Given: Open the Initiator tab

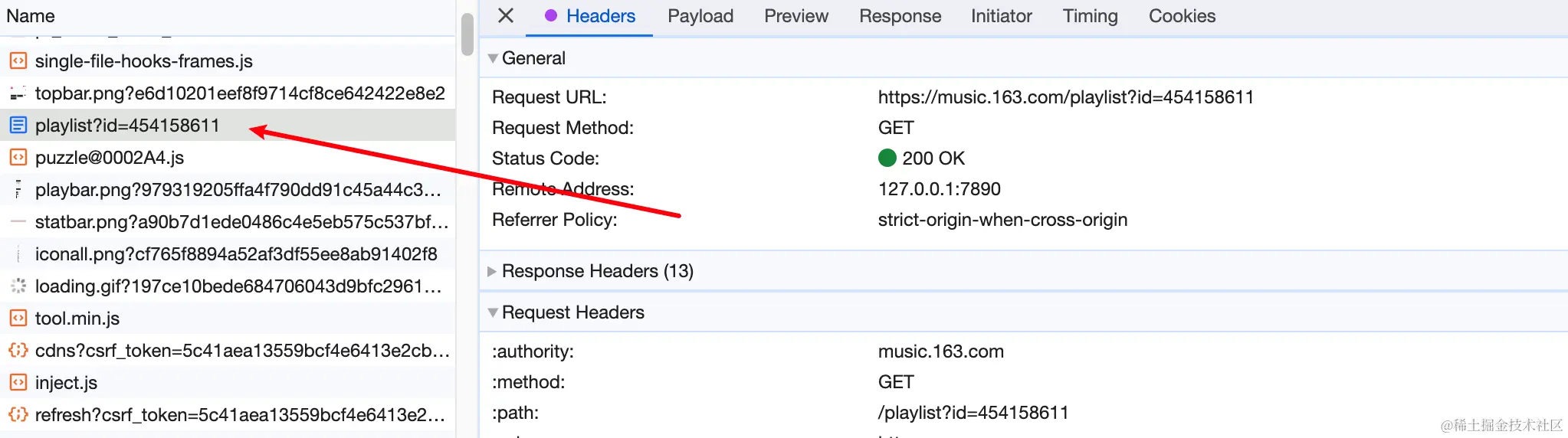Looking at the screenshot, I should 1002,16.
